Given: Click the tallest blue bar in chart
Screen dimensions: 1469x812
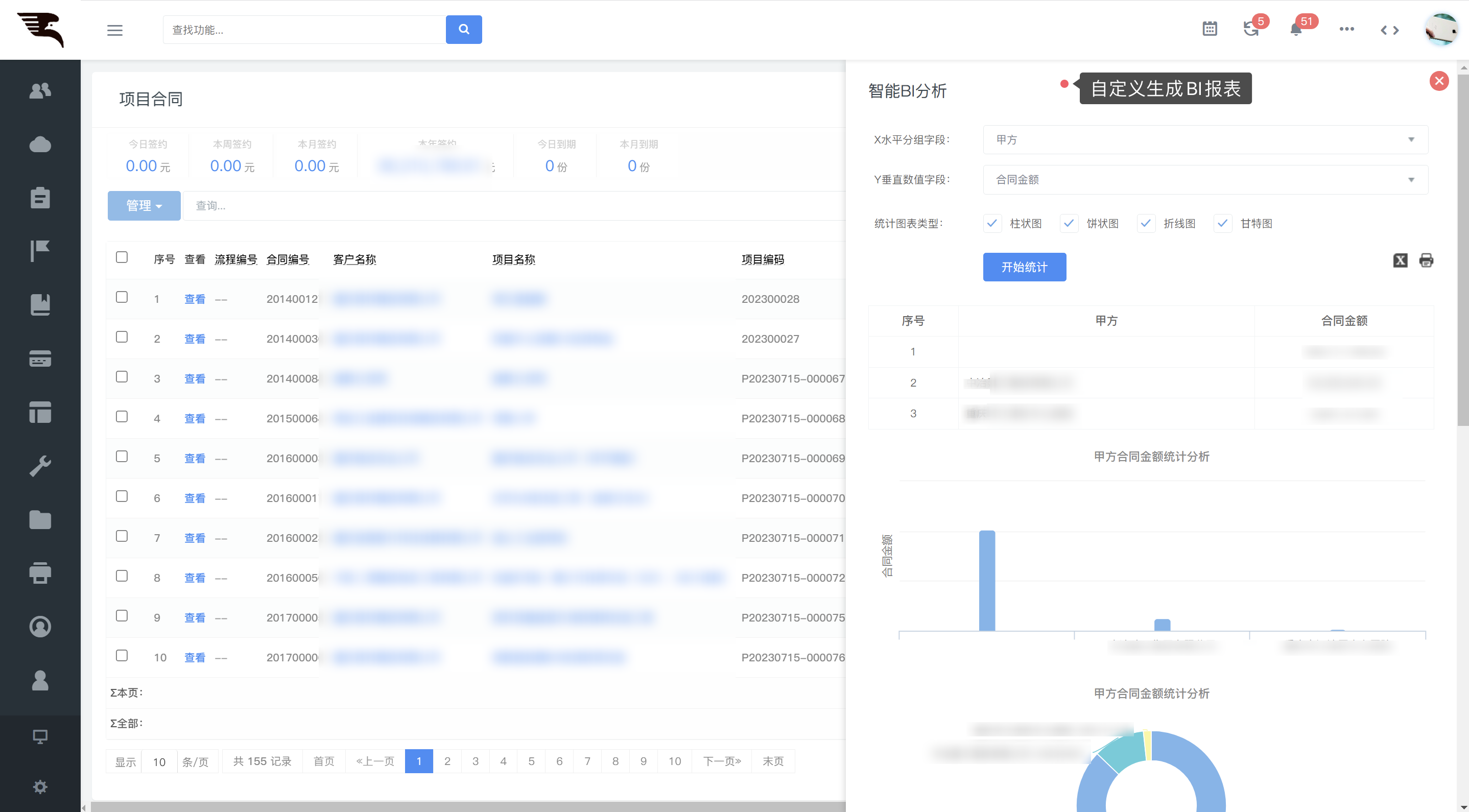Looking at the screenshot, I should [x=986, y=581].
